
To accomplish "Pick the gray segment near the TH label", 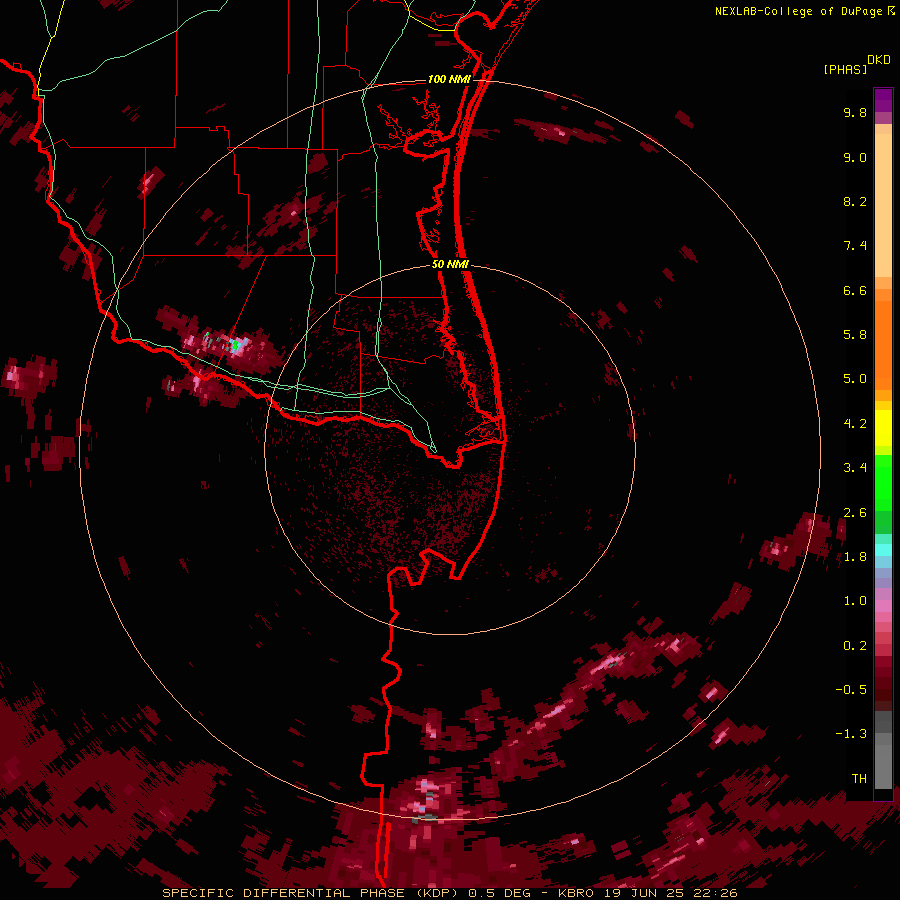I will (x=883, y=766).
